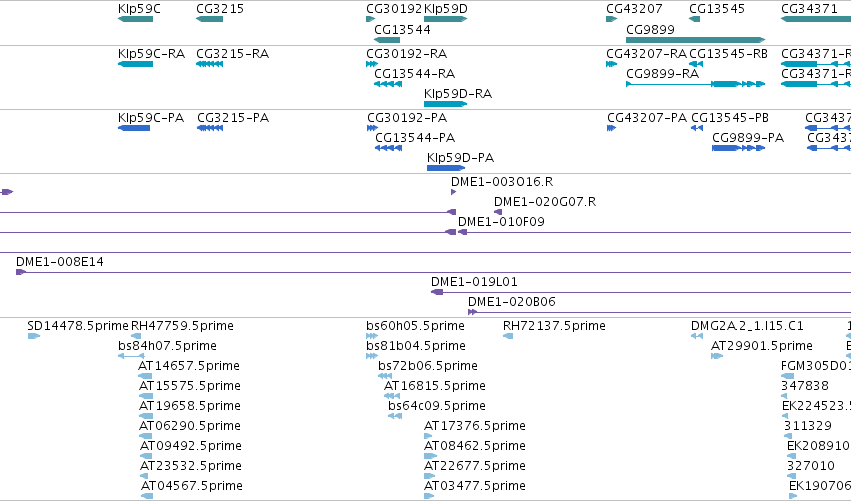Viewport: 851px width, 501px height.
Task: Click the AT29901.5prime EST label
Action: 762,346
